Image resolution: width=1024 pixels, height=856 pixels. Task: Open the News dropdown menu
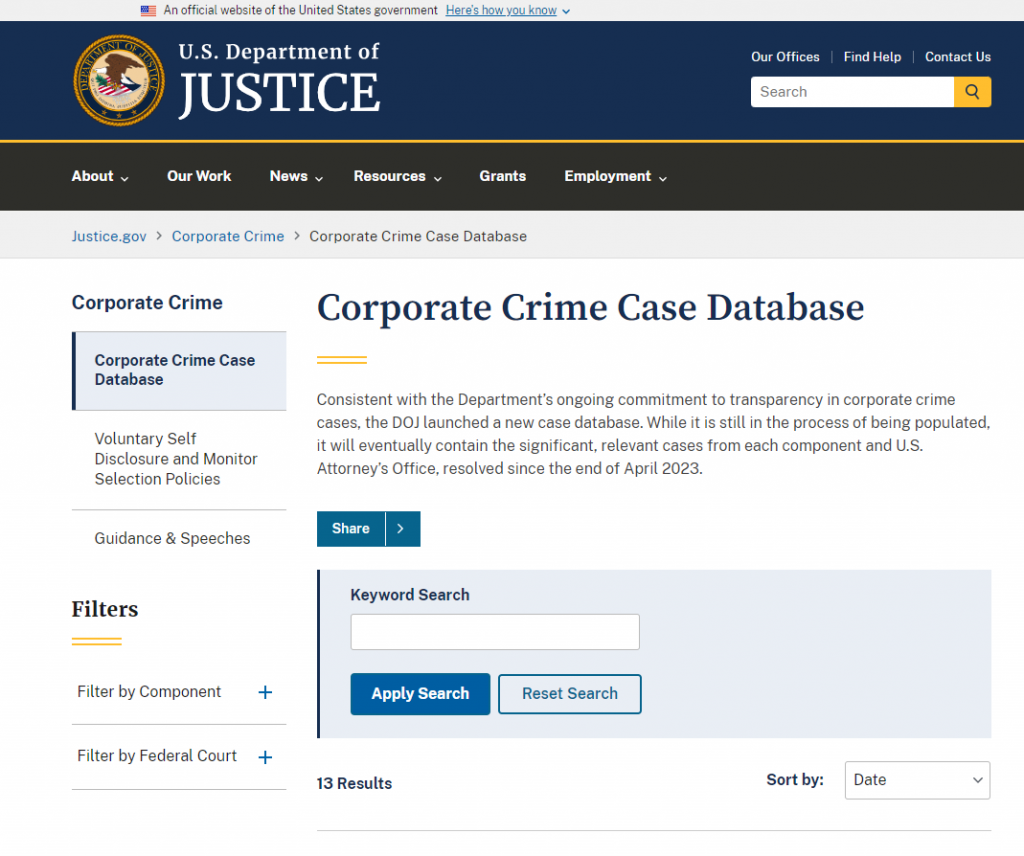tap(296, 176)
